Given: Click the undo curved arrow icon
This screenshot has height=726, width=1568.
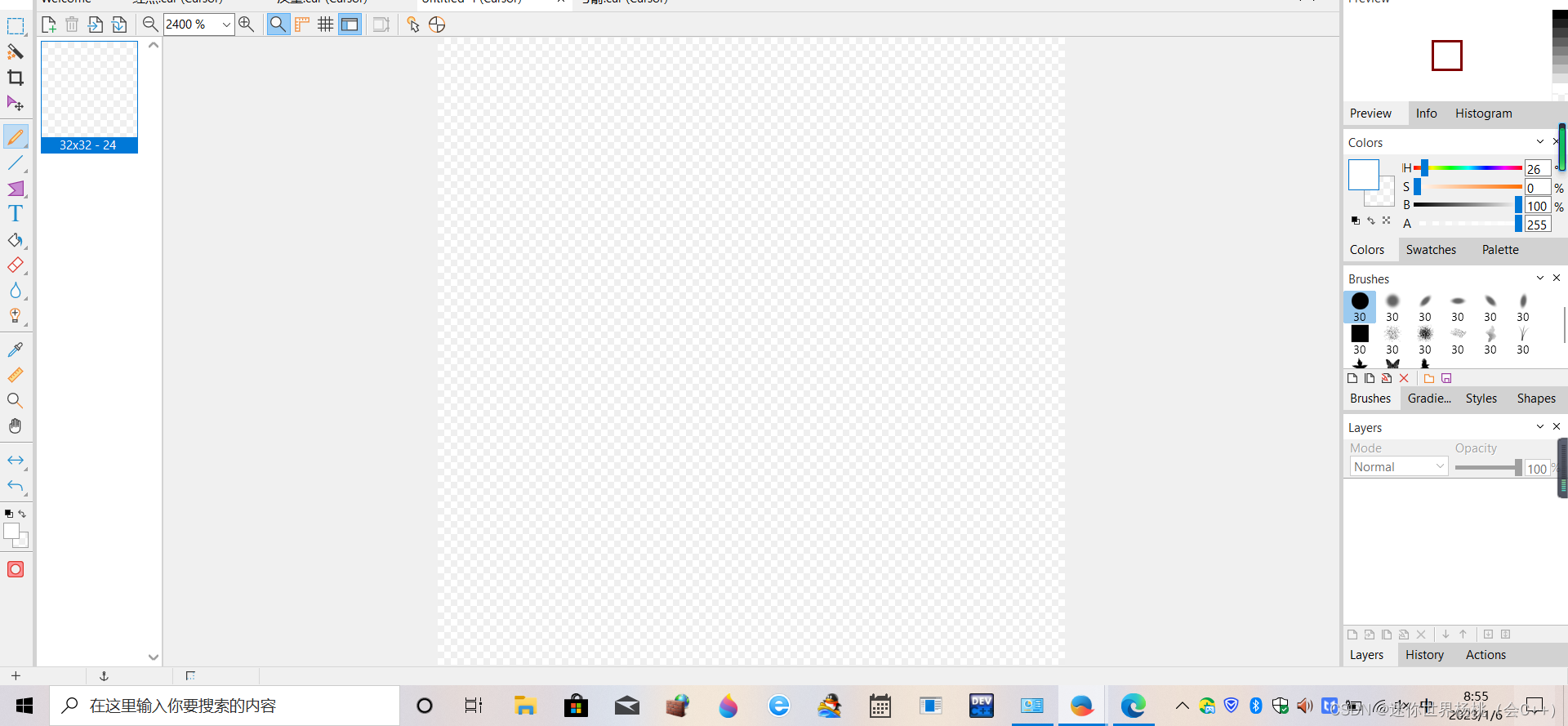Looking at the screenshot, I should pyautogui.click(x=16, y=486).
